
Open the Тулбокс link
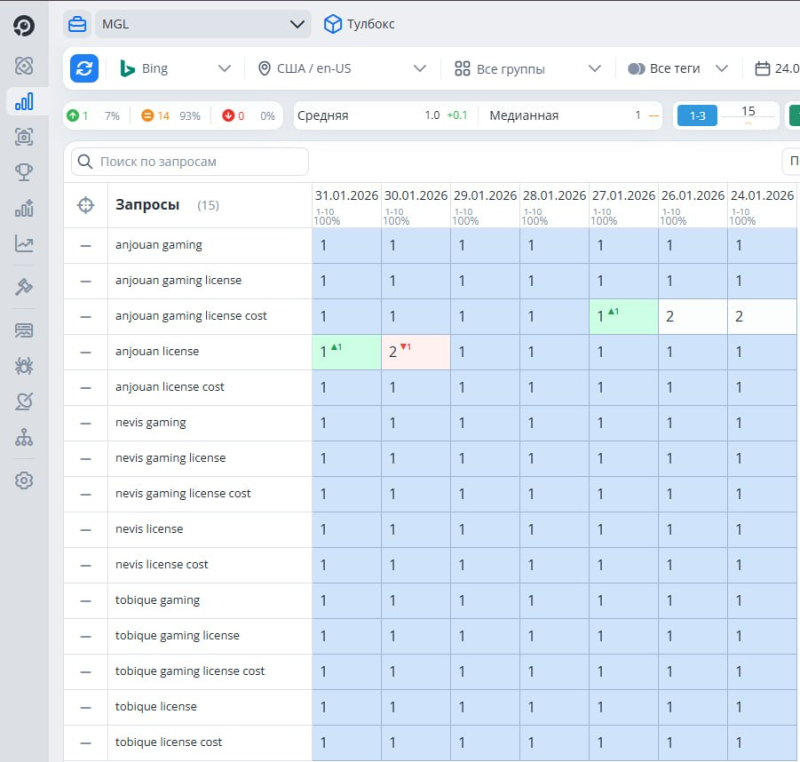(370, 24)
